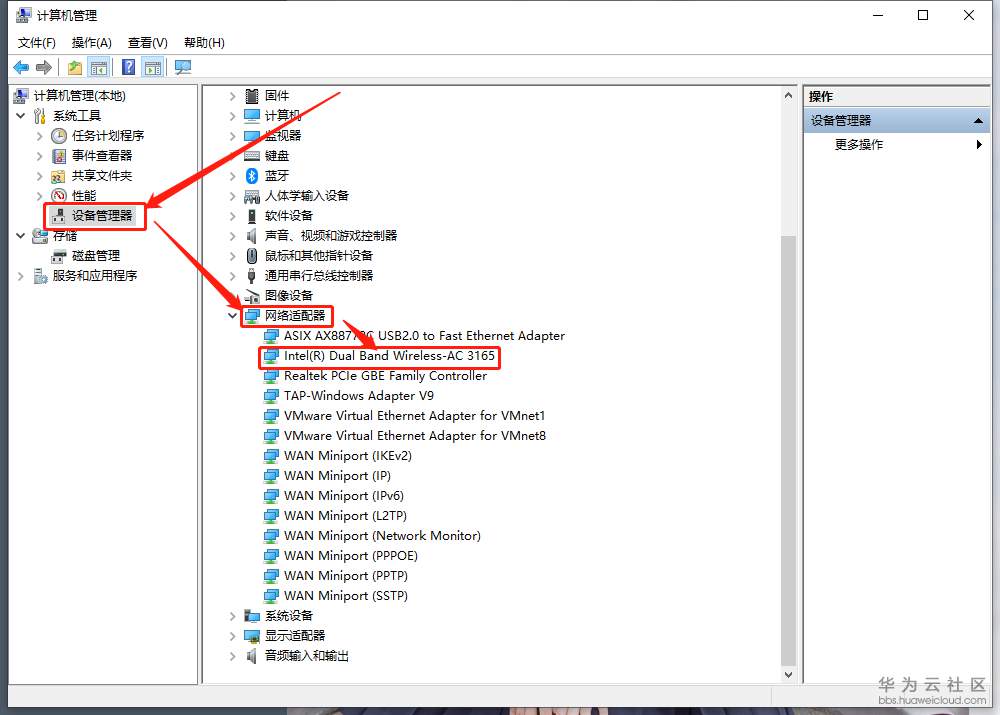
Task: Select WAN Miniport (IKEv2)
Action: [348, 455]
